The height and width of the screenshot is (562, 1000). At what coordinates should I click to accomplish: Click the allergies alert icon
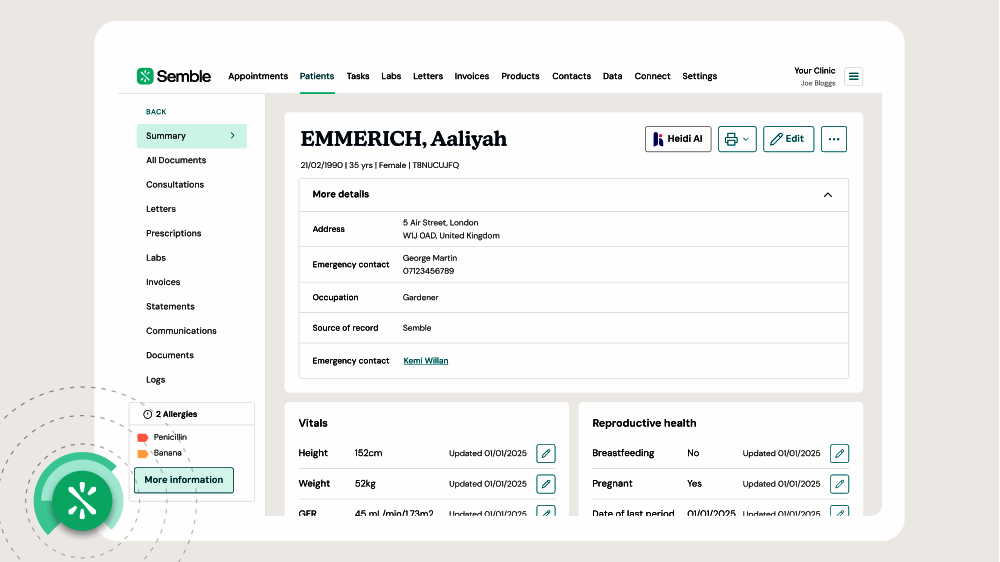coord(148,415)
